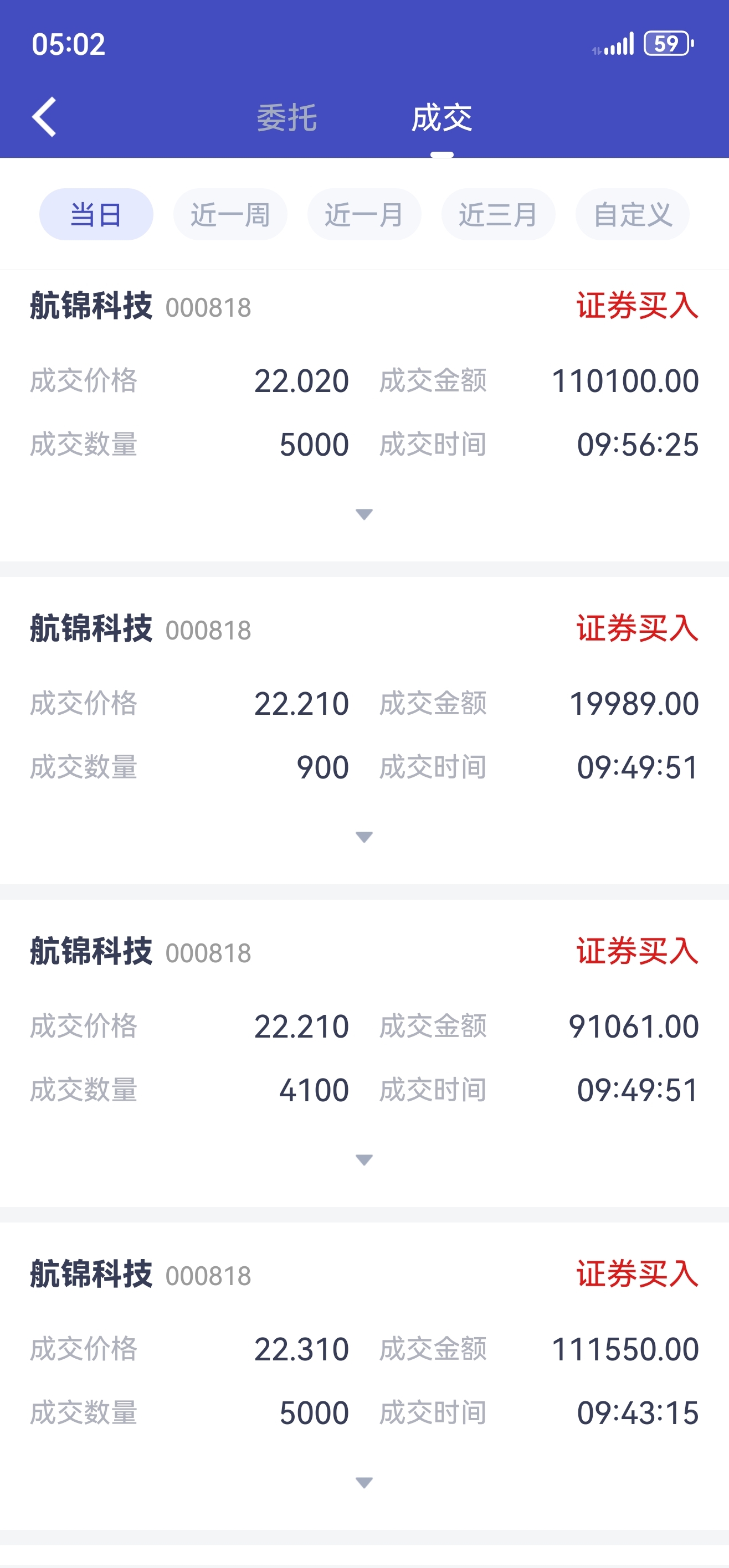Open the 自定义 custom date filter
The height and width of the screenshot is (1568, 729).
point(632,214)
